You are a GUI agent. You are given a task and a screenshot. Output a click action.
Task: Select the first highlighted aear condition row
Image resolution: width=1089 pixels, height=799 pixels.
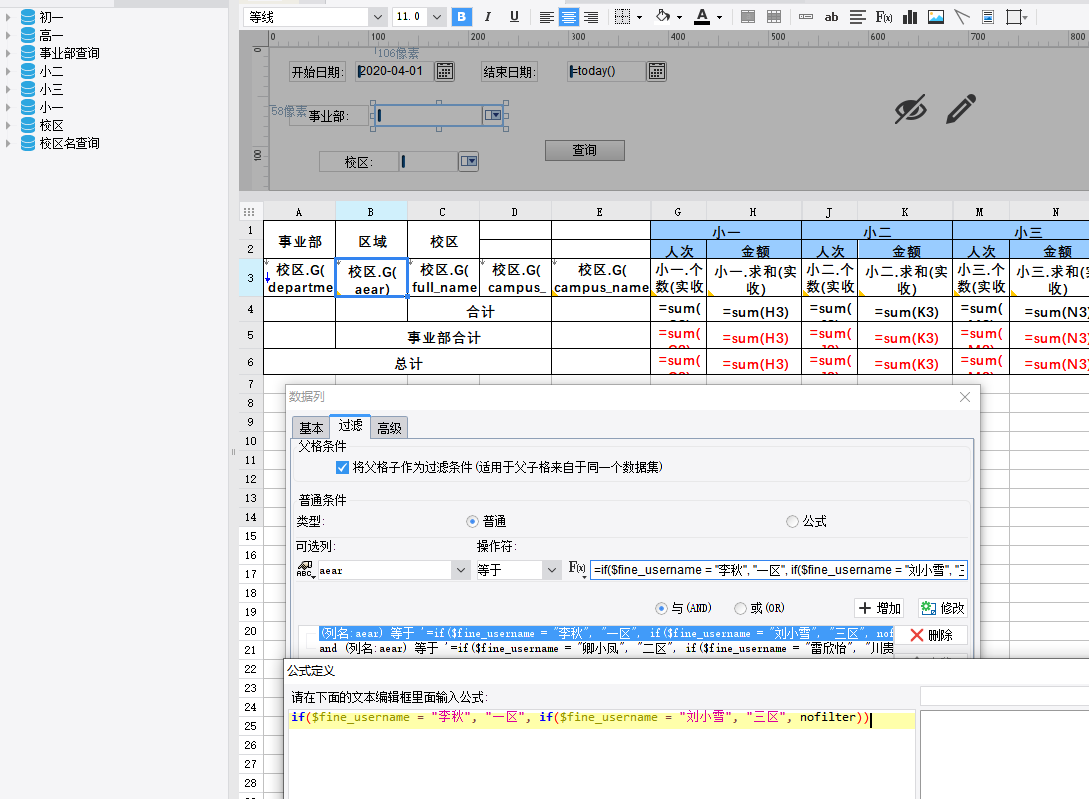pos(606,634)
